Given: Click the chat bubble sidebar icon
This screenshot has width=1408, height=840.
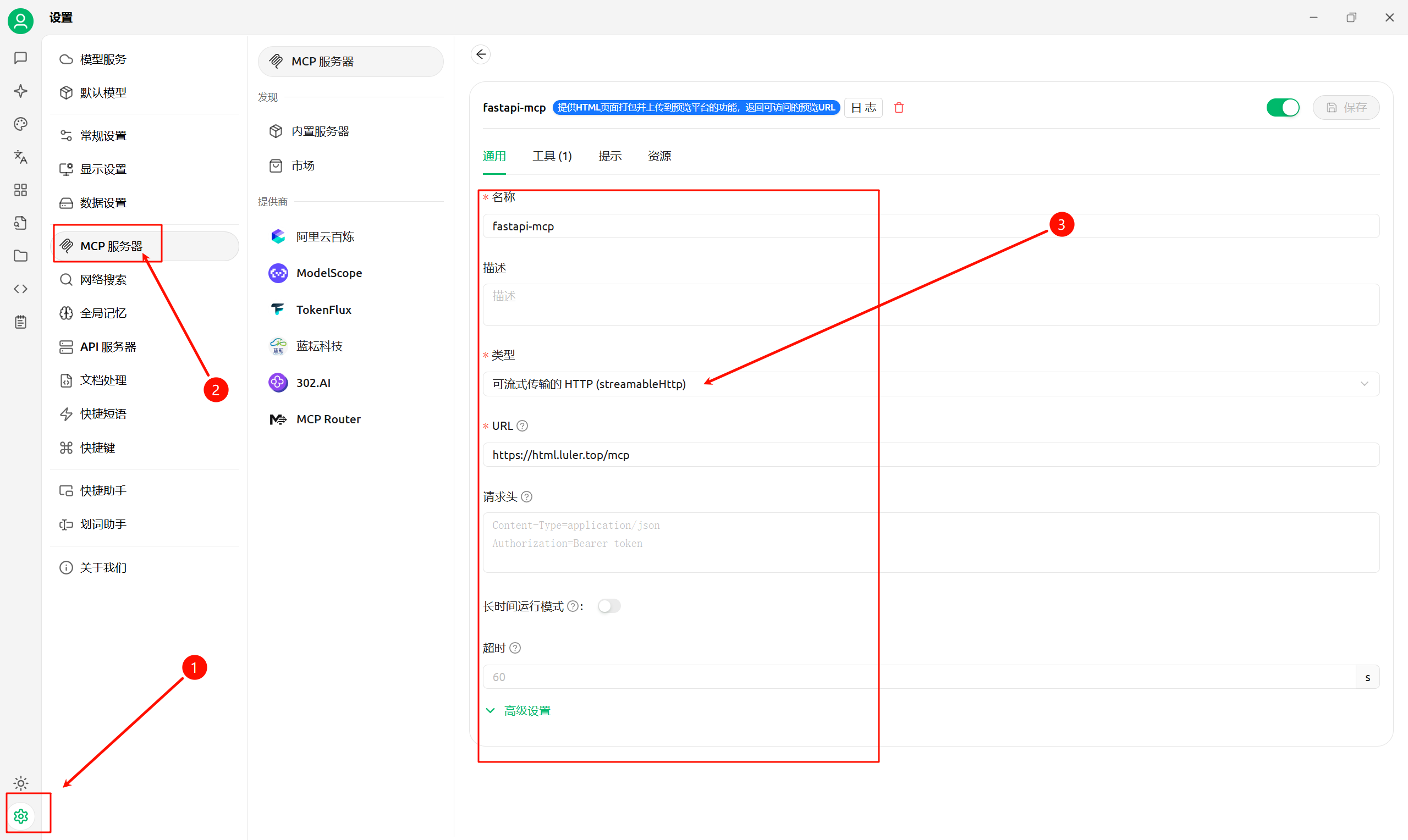Looking at the screenshot, I should (21, 58).
